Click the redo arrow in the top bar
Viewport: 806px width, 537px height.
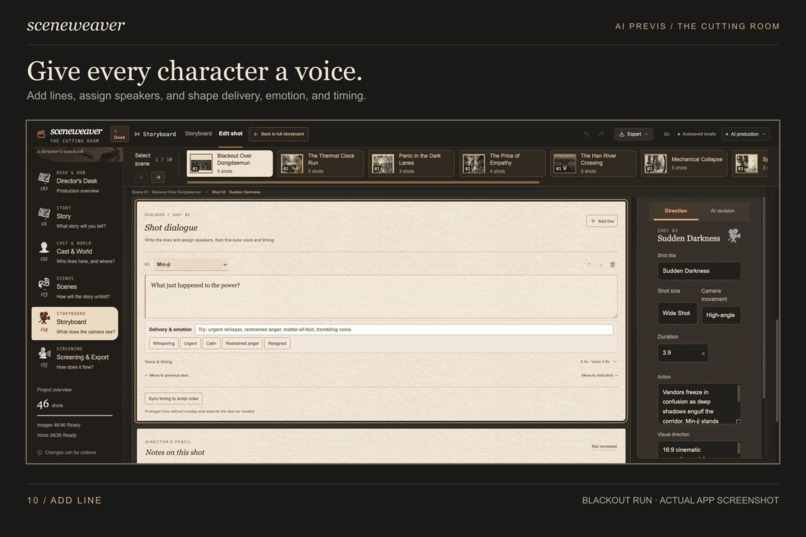(x=600, y=134)
